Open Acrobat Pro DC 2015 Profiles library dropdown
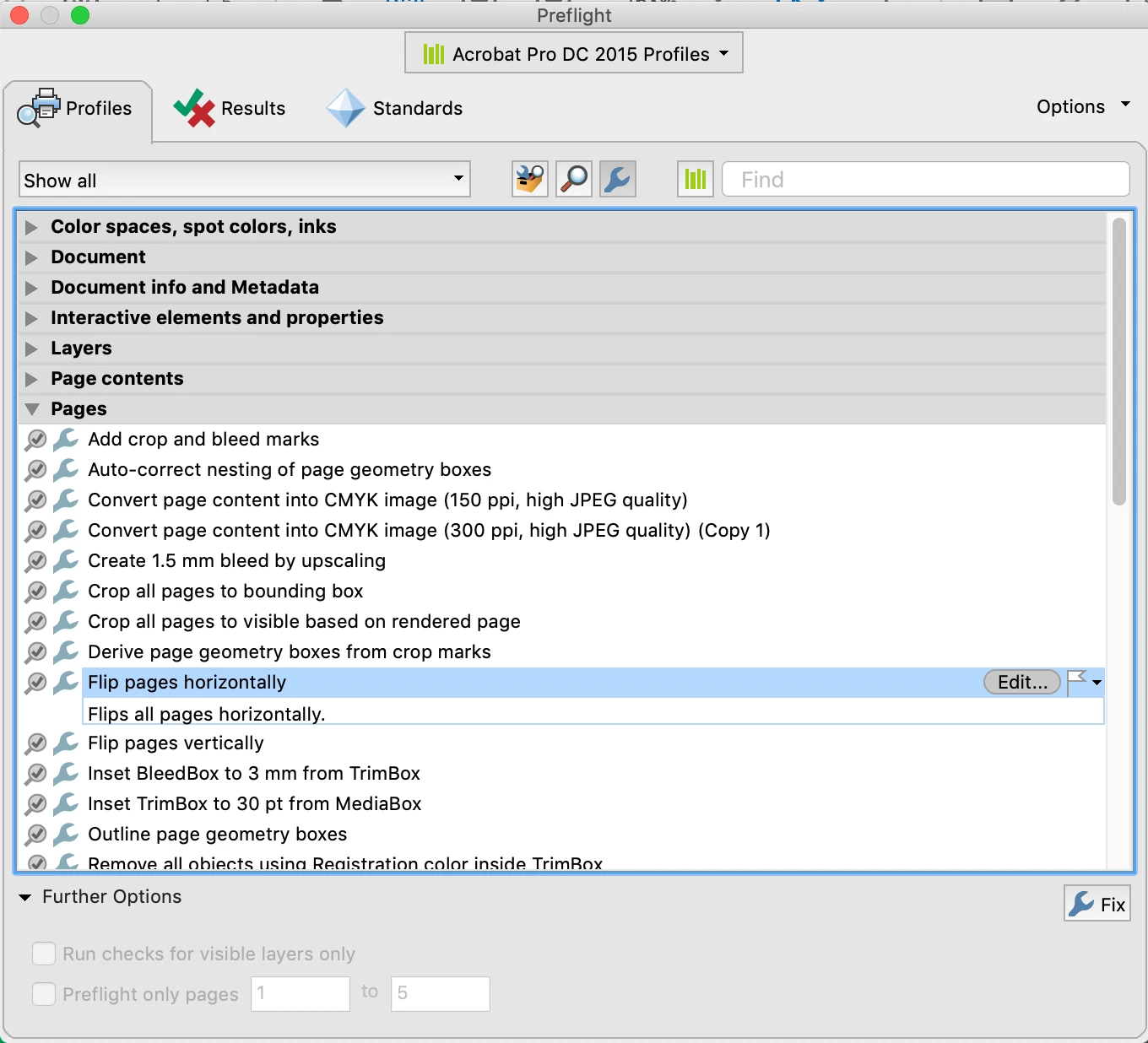 click(574, 53)
